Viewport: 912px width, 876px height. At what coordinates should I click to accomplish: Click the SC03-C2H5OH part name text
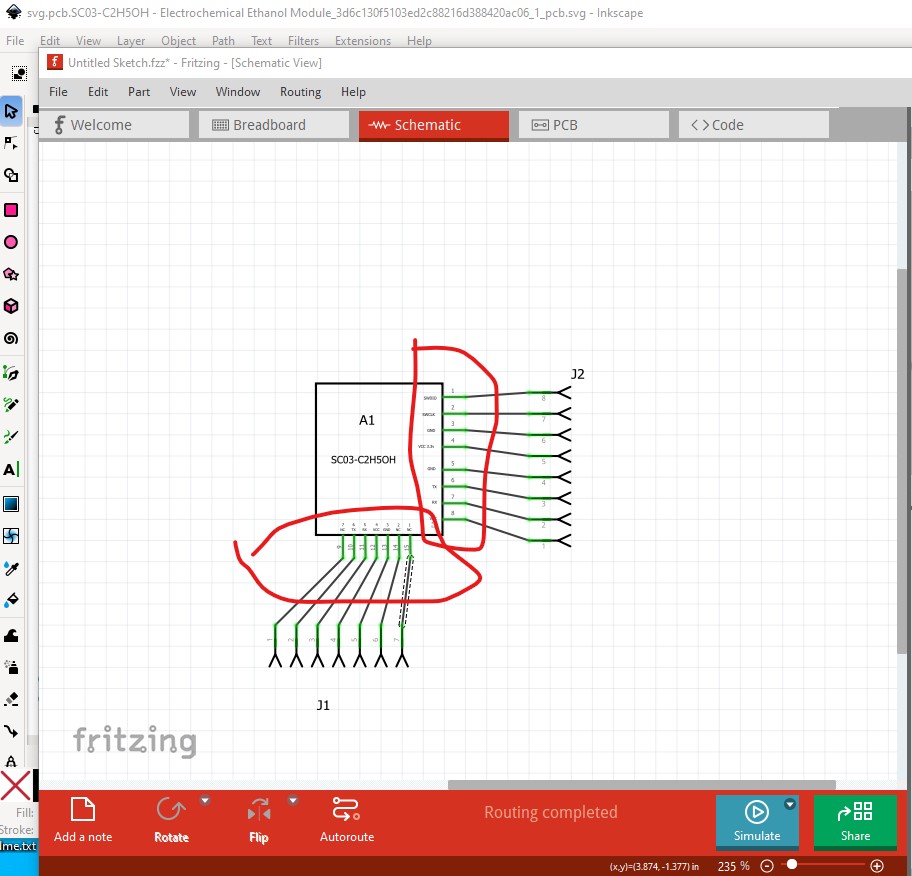[x=363, y=460]
